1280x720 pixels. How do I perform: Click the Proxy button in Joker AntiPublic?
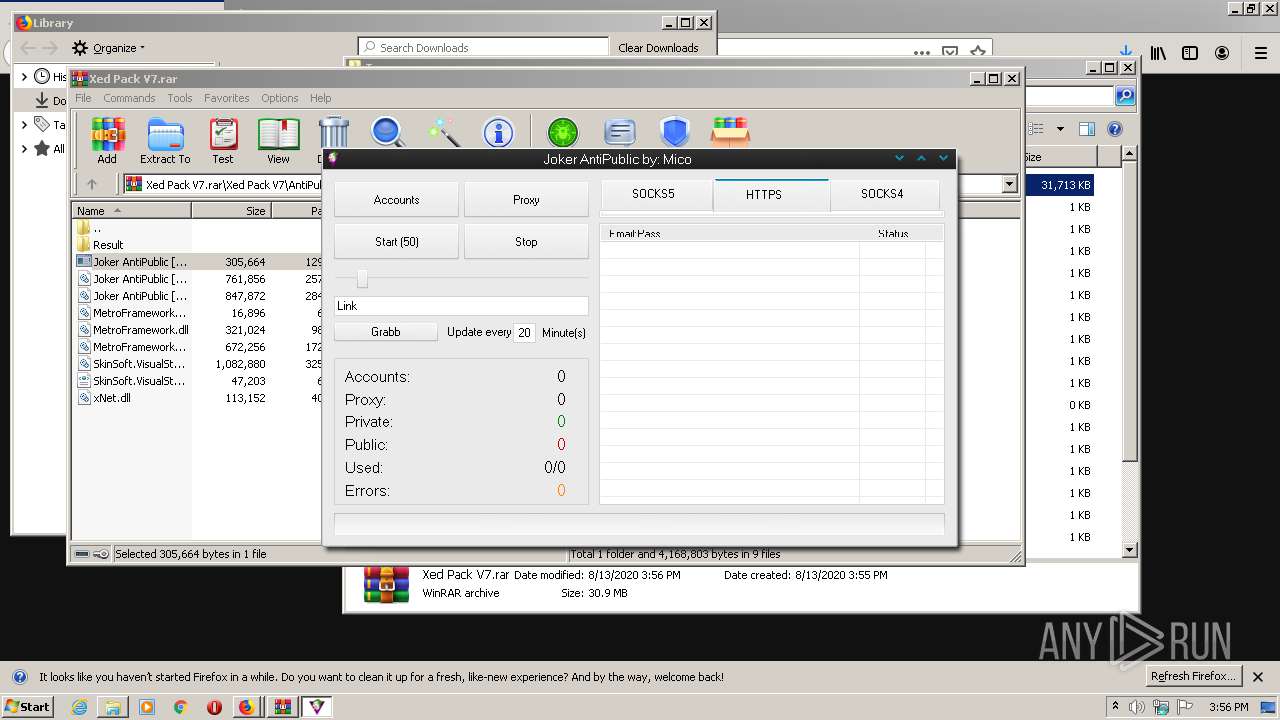click(x=526, y=200)
